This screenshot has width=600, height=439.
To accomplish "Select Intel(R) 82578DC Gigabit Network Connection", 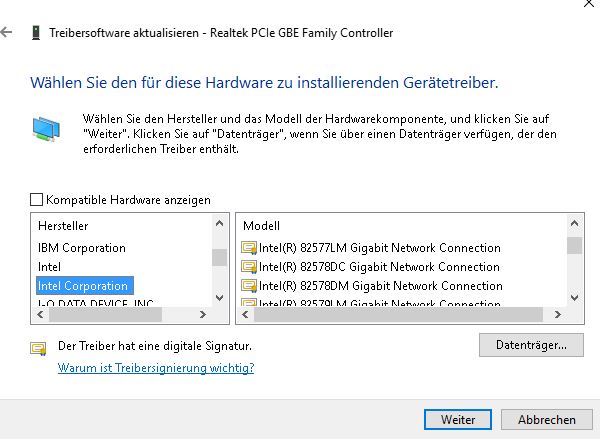I will click(x=379, y=266).
